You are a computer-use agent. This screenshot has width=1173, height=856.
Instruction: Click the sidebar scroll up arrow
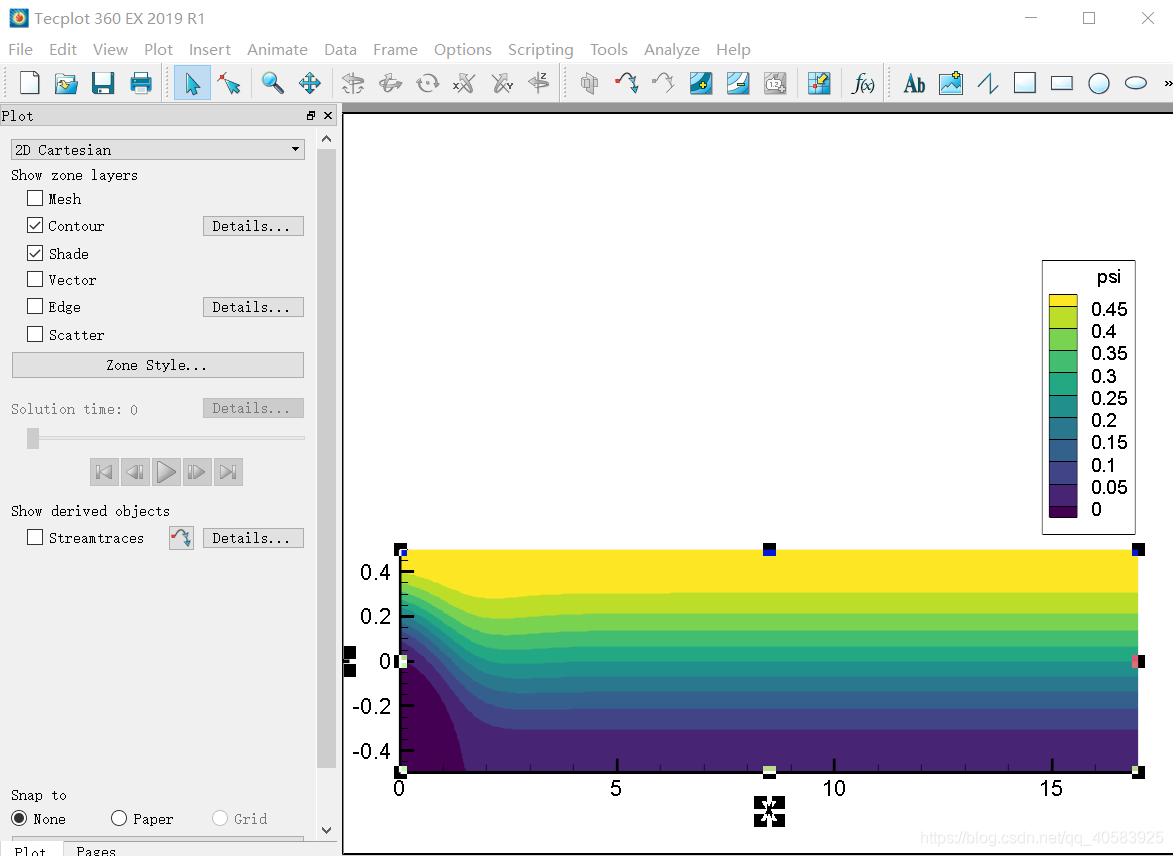326,138
